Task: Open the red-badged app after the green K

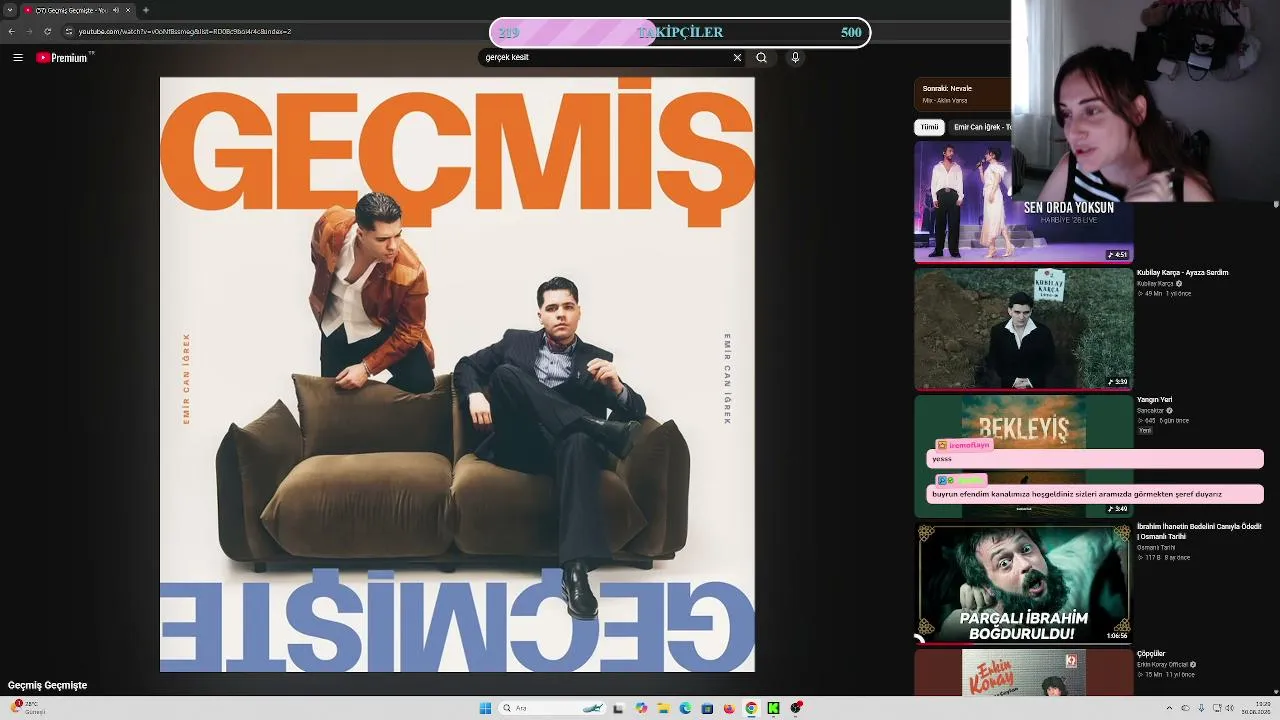Action: pos(796,708)
